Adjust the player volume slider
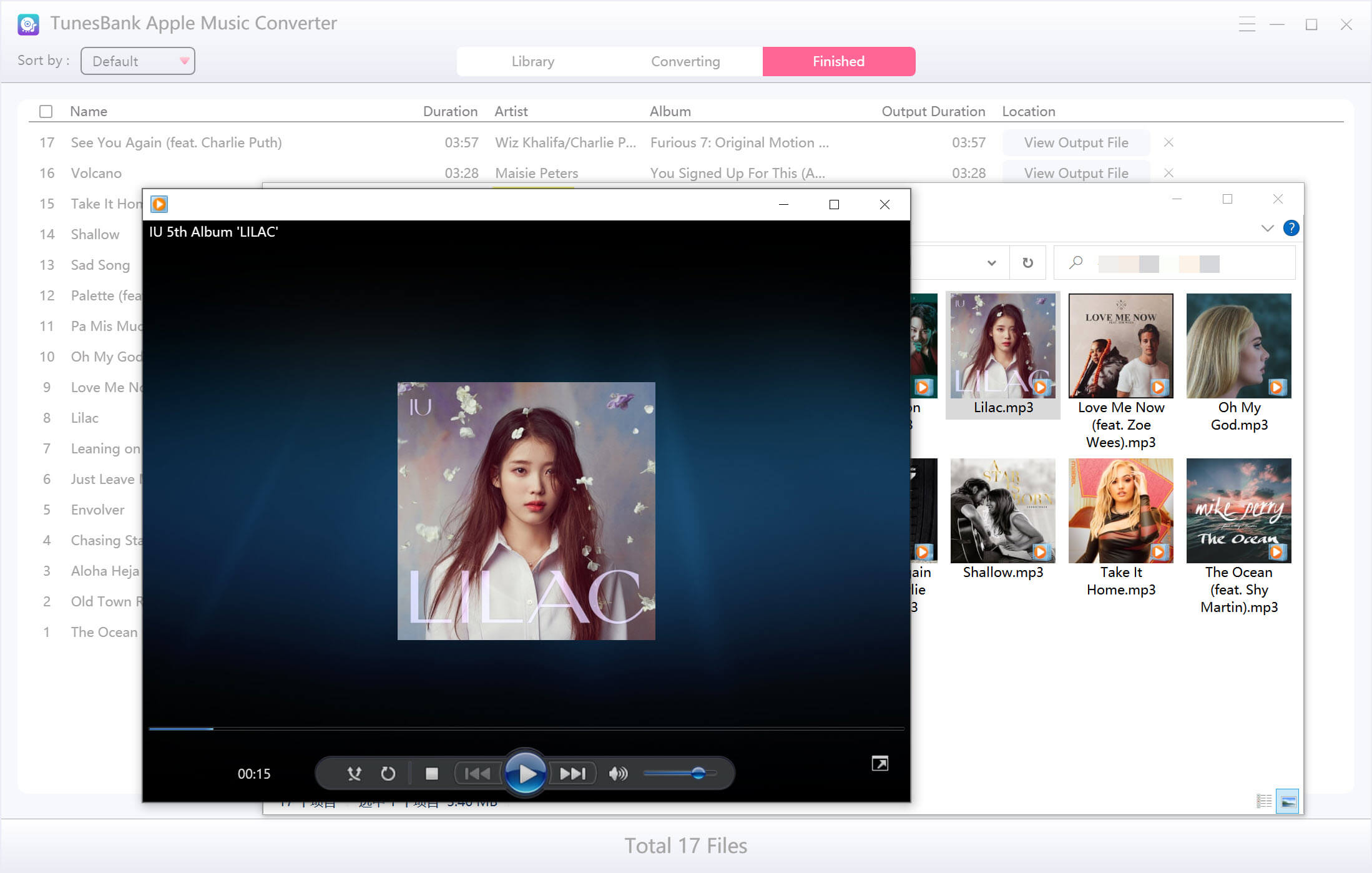The width and height of the screenshot is (1372, 873). click(680, 773)
